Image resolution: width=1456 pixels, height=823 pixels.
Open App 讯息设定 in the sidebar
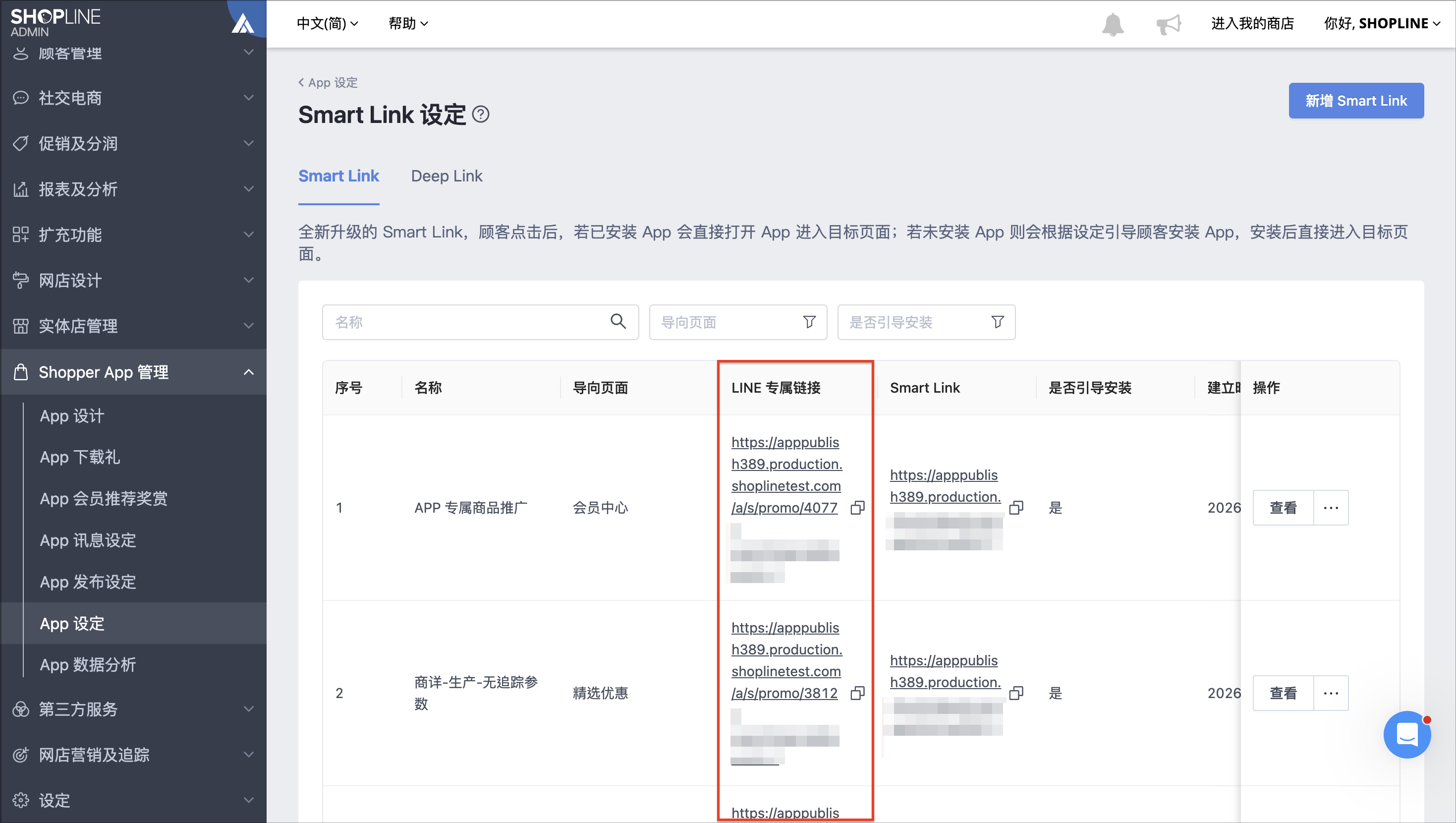(88, 540)
